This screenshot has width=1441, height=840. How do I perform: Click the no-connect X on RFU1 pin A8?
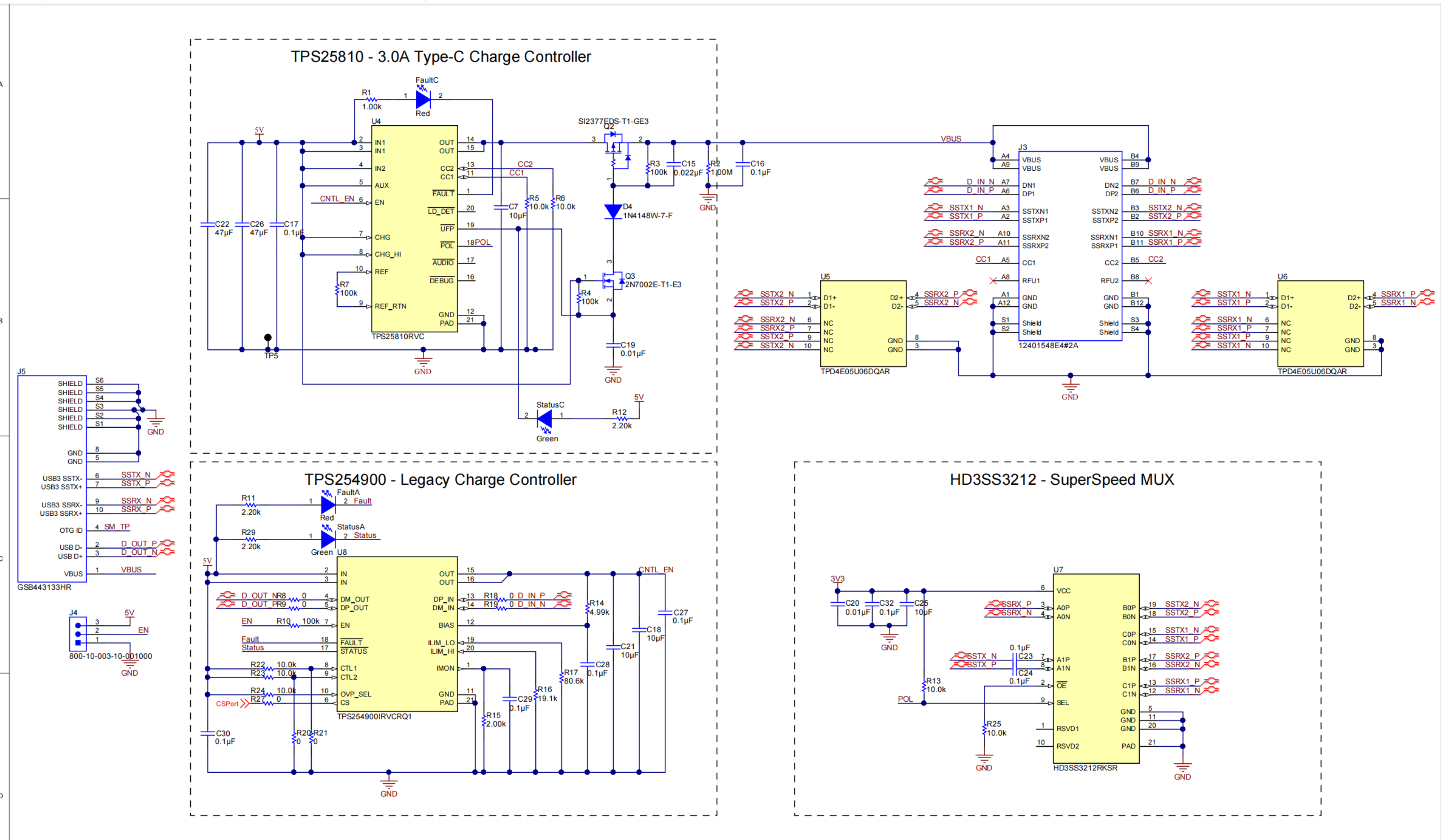993,280
